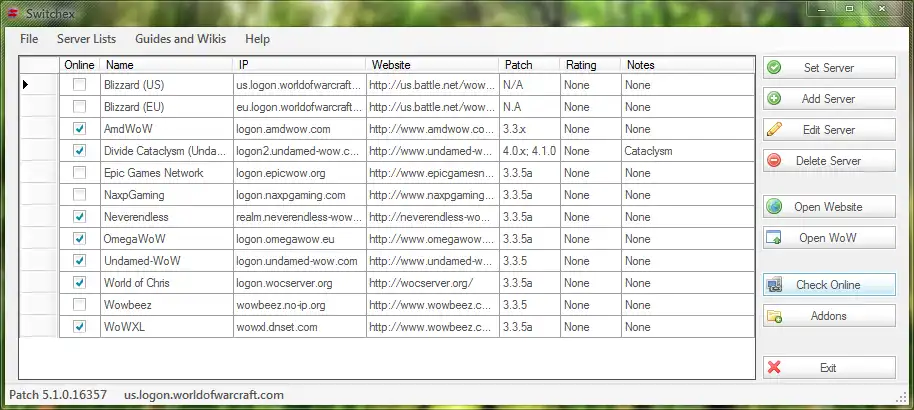Image resolution: width=914 pixels, height=410 pixels.
Task: Click the 'wowxl.dnset.com' IP cell
Action: click(x=300, y=327)
